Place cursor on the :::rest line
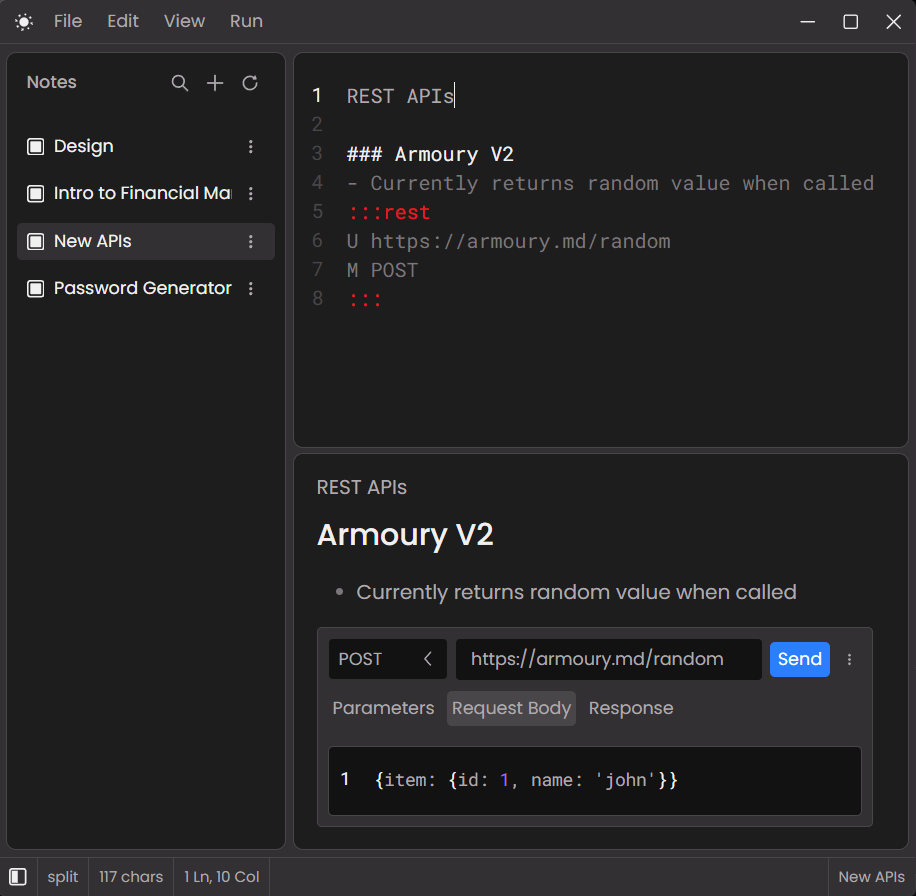 tap(389, 213)
